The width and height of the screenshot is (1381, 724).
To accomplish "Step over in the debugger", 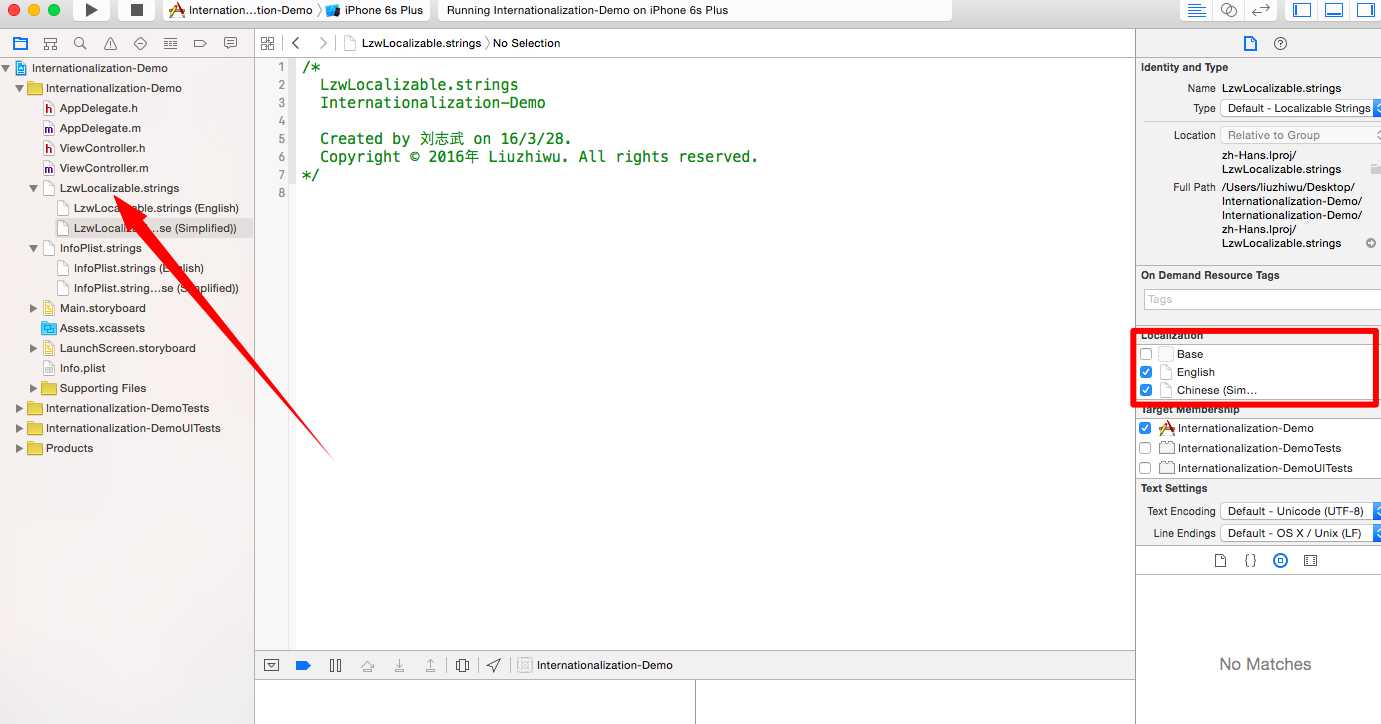I will click(x=367, y=665).
